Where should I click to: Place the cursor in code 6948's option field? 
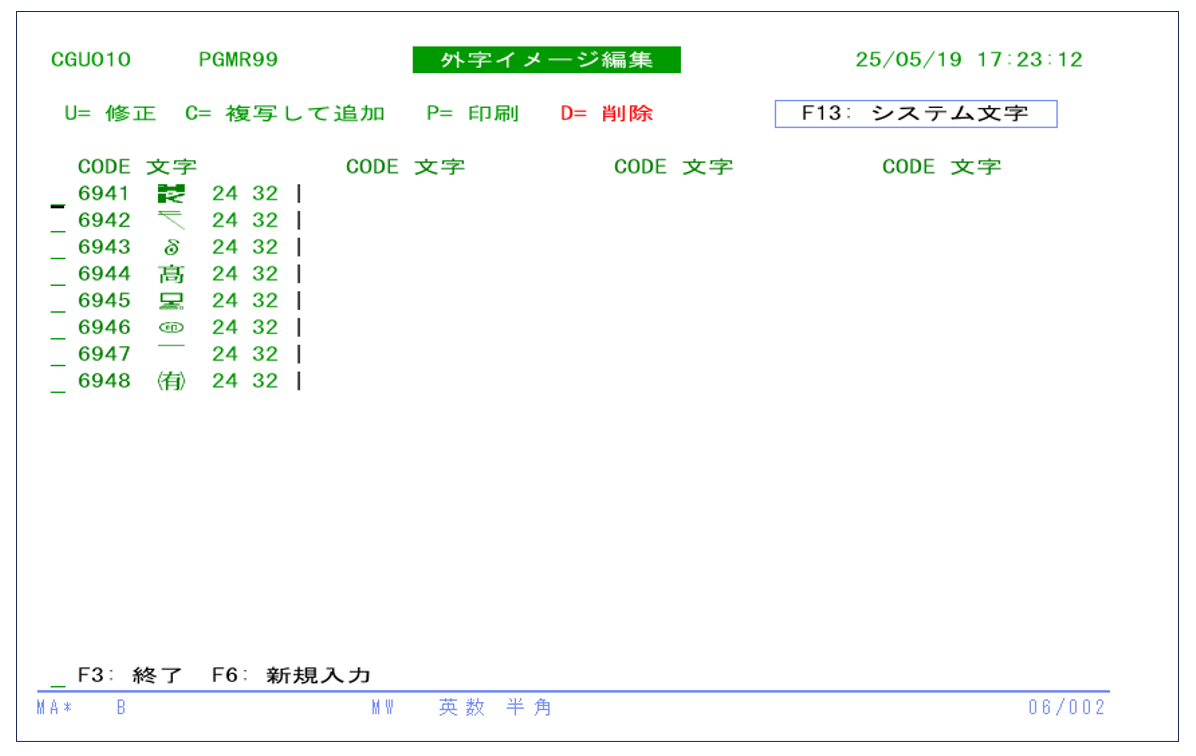pos(58,383)
